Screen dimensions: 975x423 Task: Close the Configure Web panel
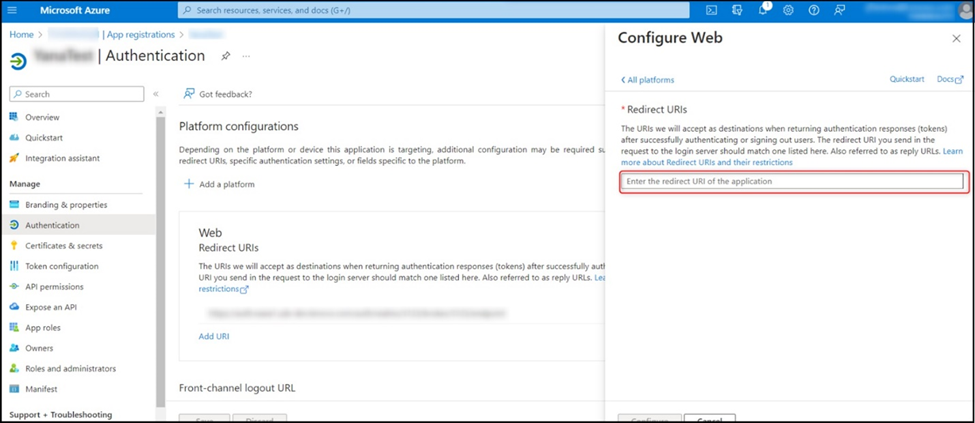point(955,38)
